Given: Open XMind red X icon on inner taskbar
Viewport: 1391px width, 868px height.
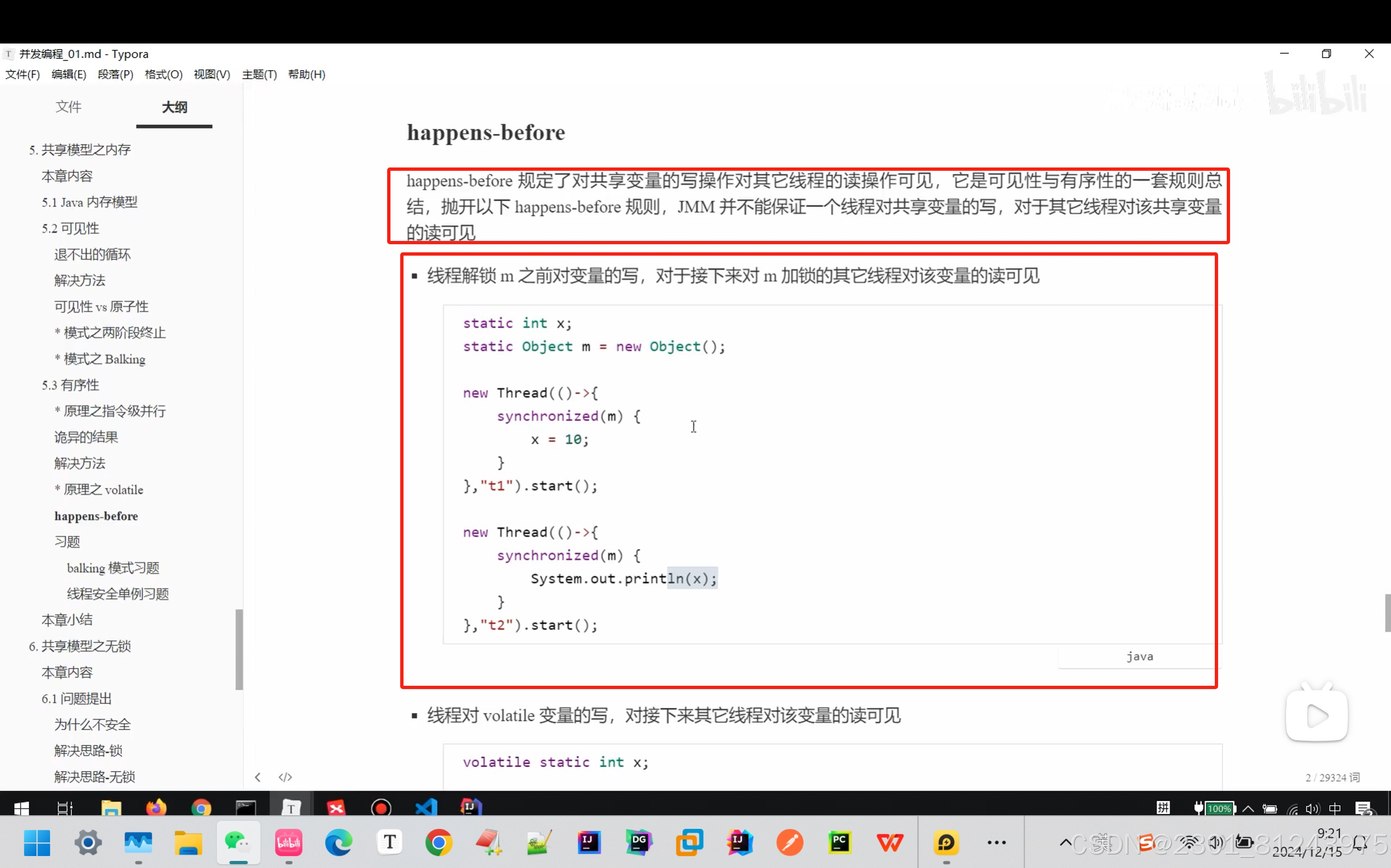Looking at the screenshot, I should tap(336, 808).
